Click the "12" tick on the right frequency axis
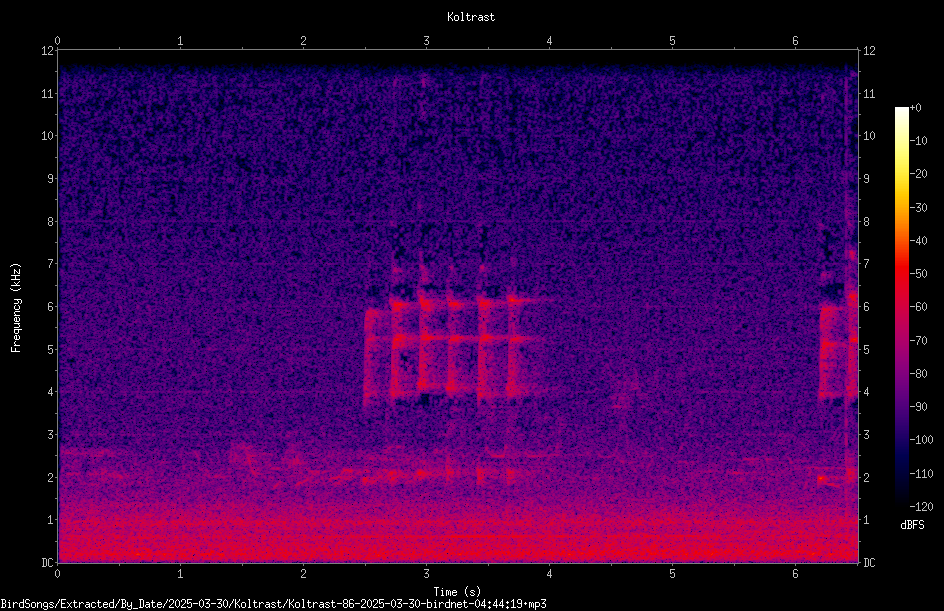944x611 pixels. point(869,51)
